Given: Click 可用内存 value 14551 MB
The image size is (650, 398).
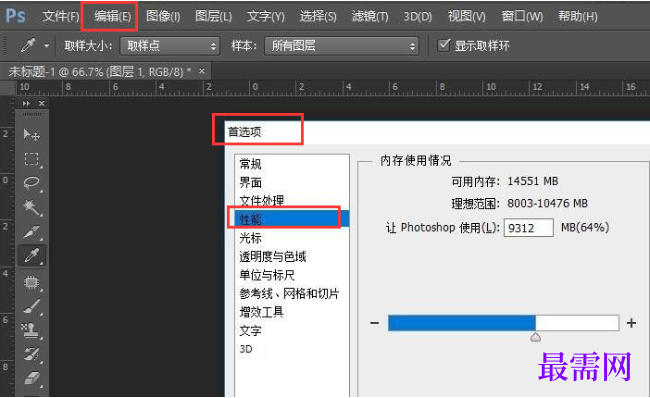Looking at the screenshot, I should [533, 181].
